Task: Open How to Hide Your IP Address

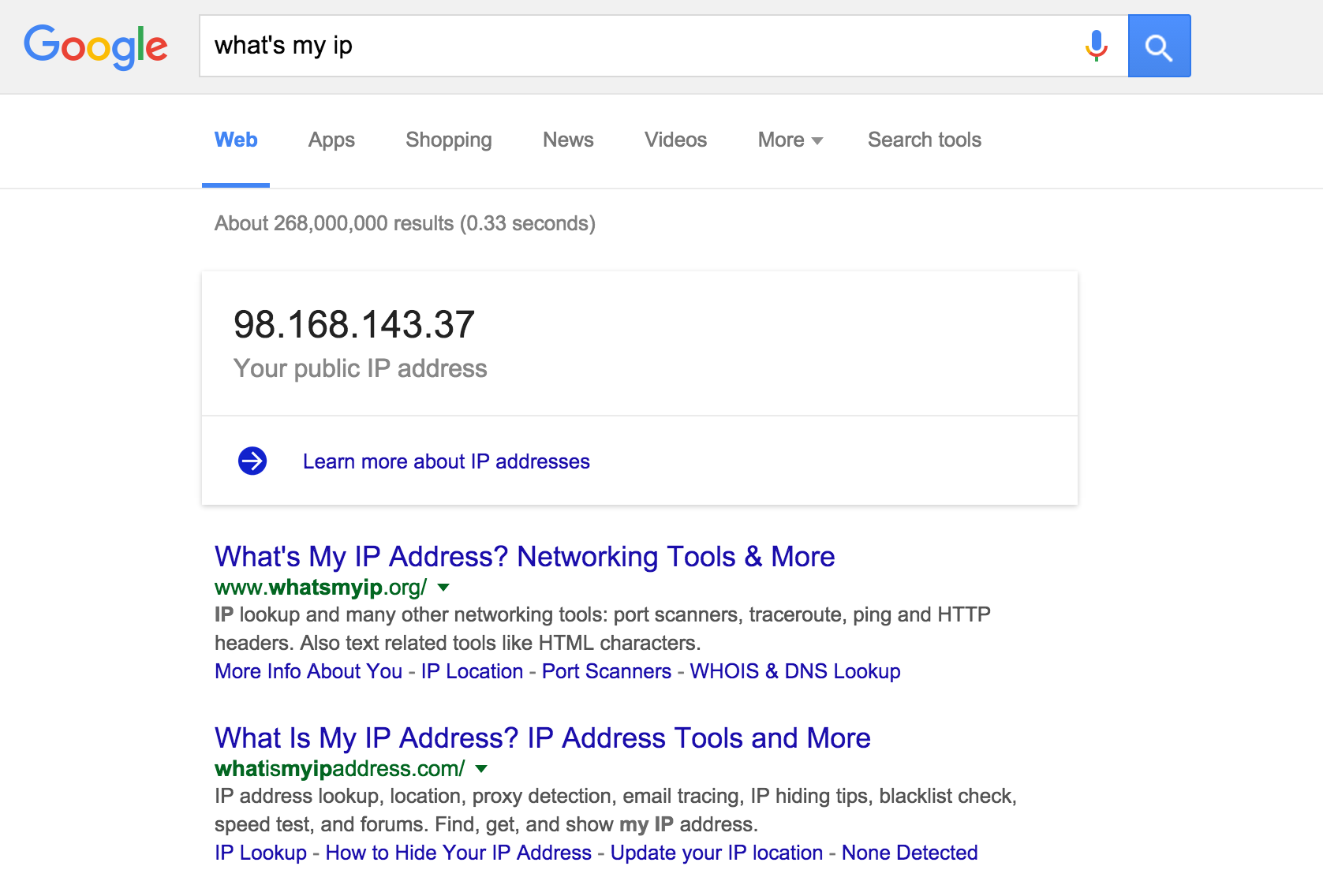Action: [x=458, y=853]
